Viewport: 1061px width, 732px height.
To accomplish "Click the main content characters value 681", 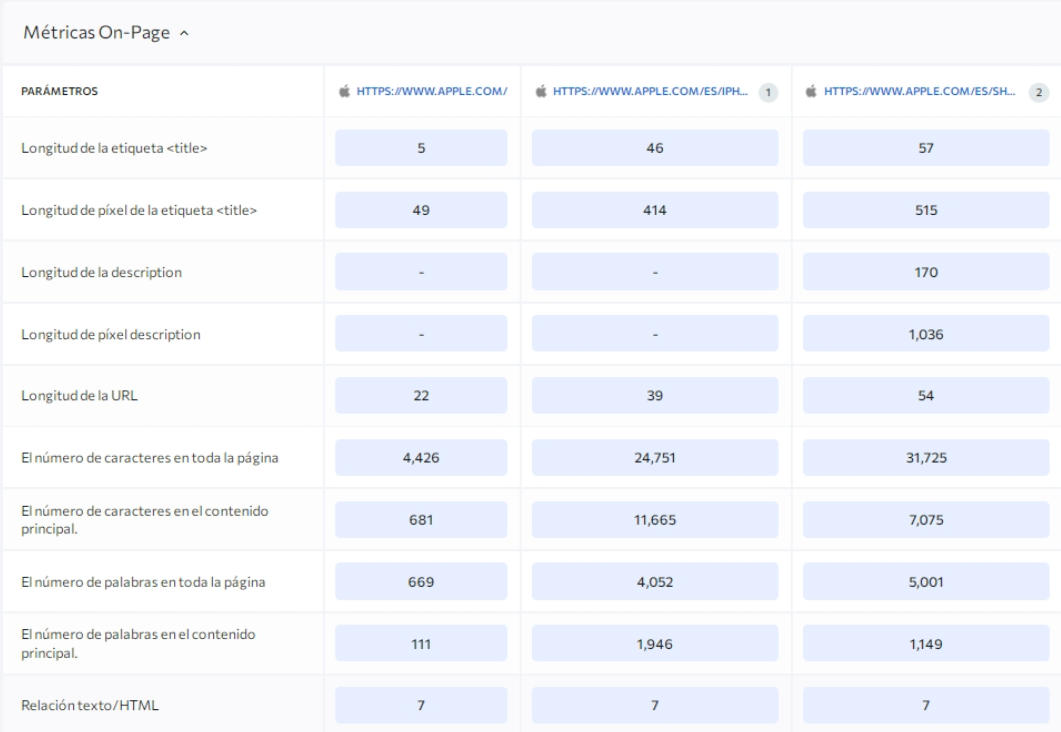I will (x=421, y=520).
